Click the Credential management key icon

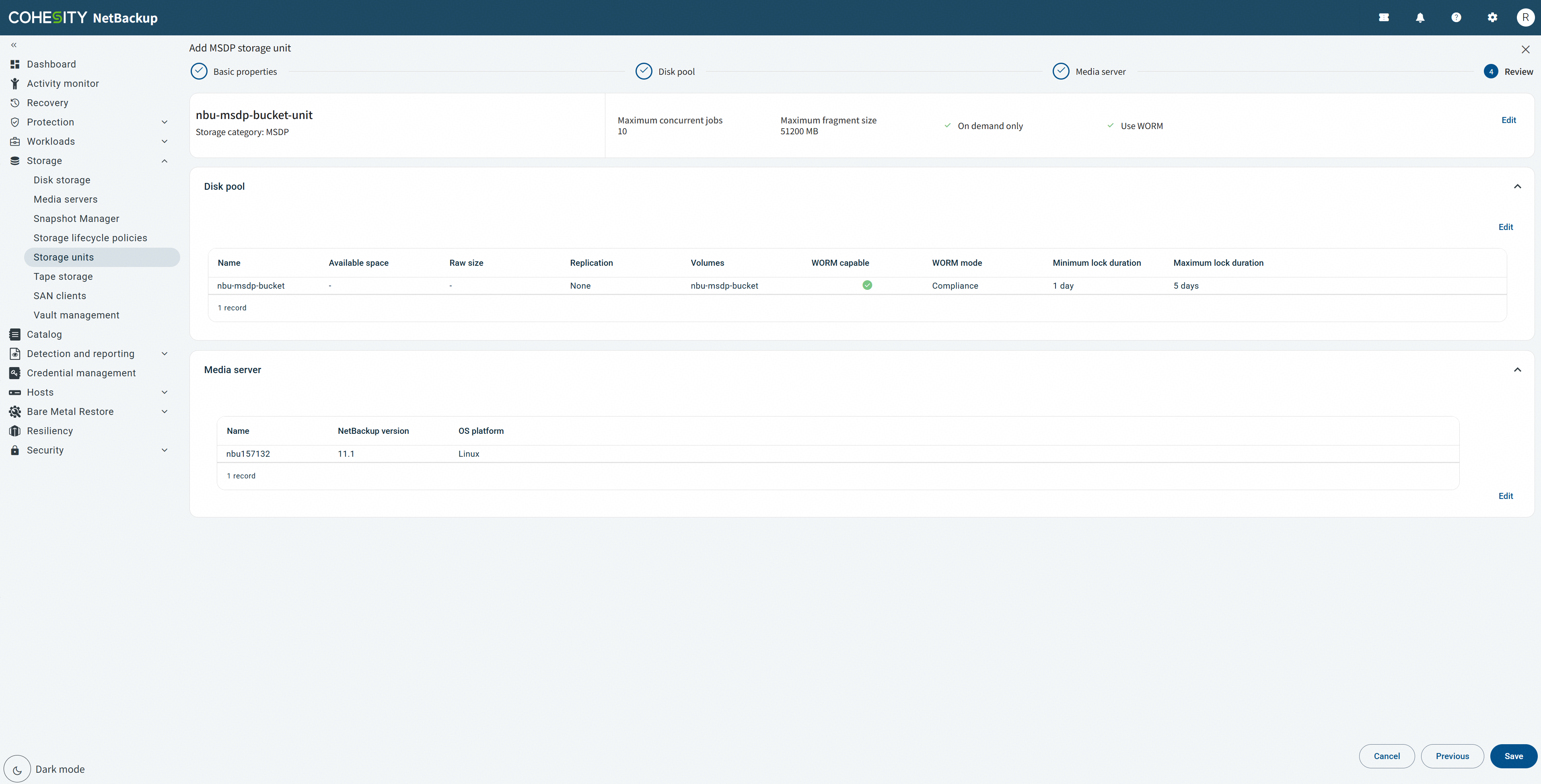[x=15, y=373]
